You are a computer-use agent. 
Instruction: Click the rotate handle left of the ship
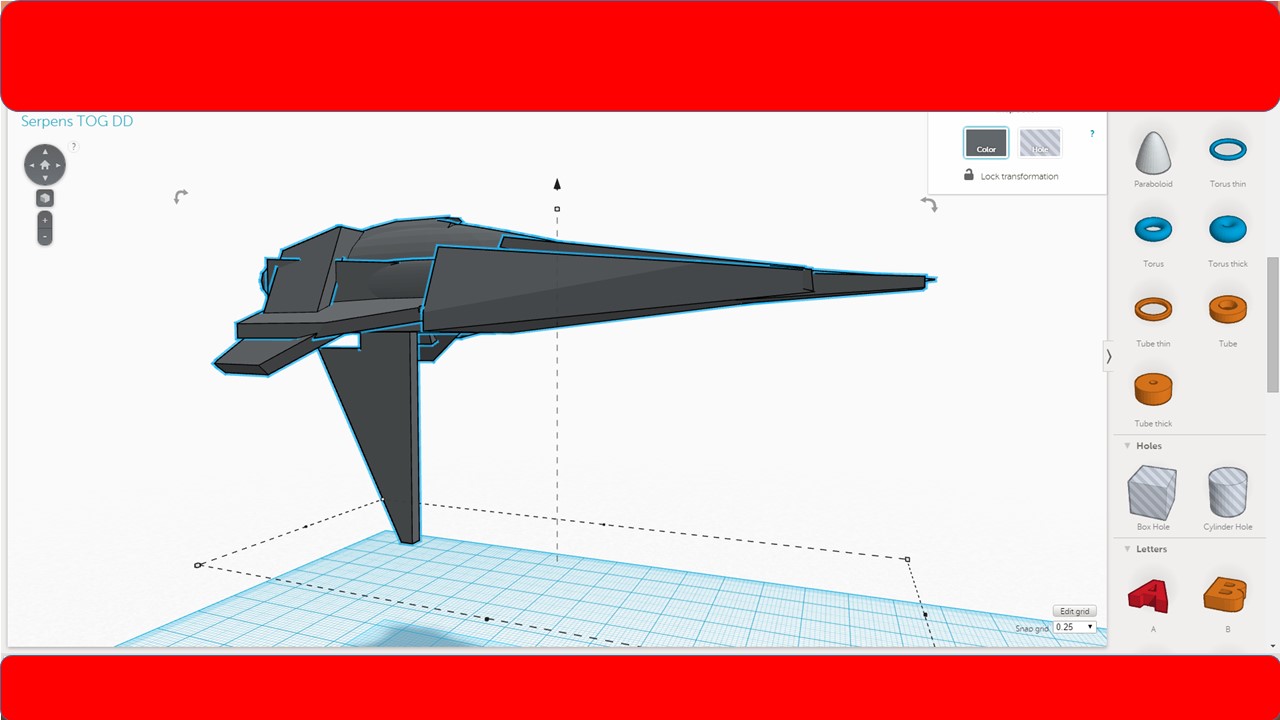(181, 197)
